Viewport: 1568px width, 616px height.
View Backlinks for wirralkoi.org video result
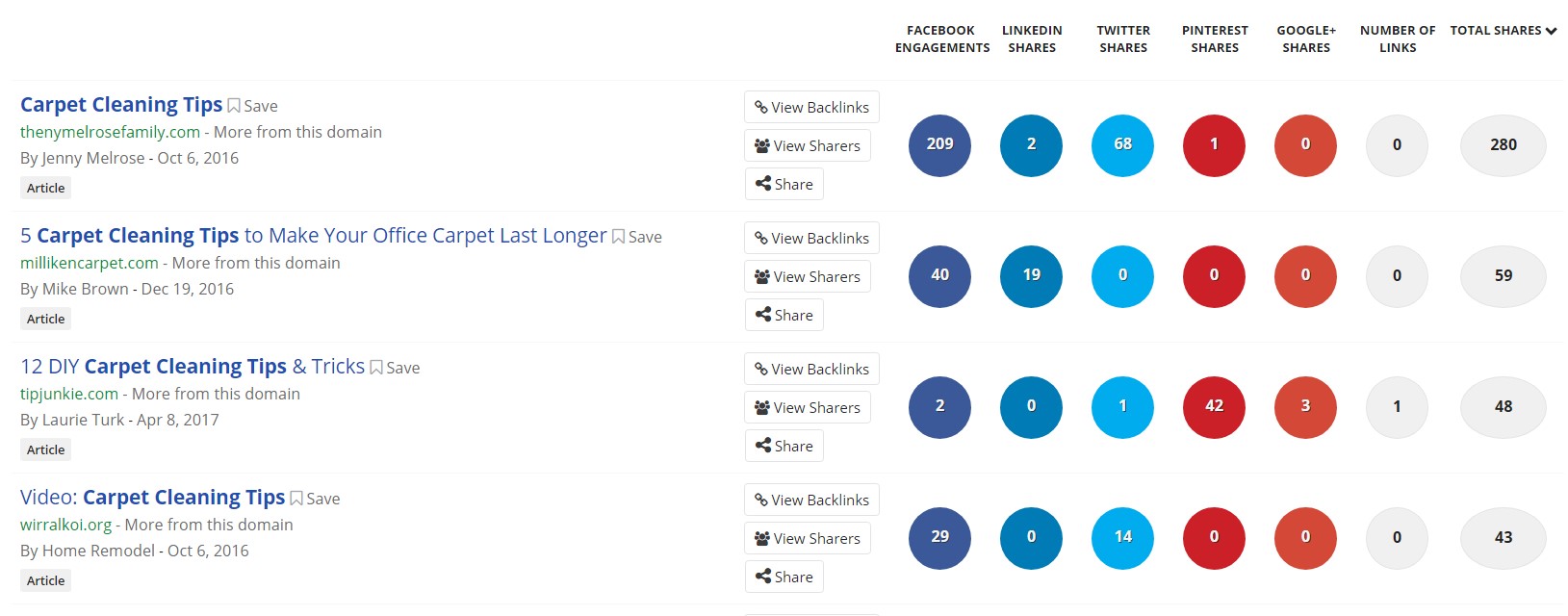pos(811,500)
